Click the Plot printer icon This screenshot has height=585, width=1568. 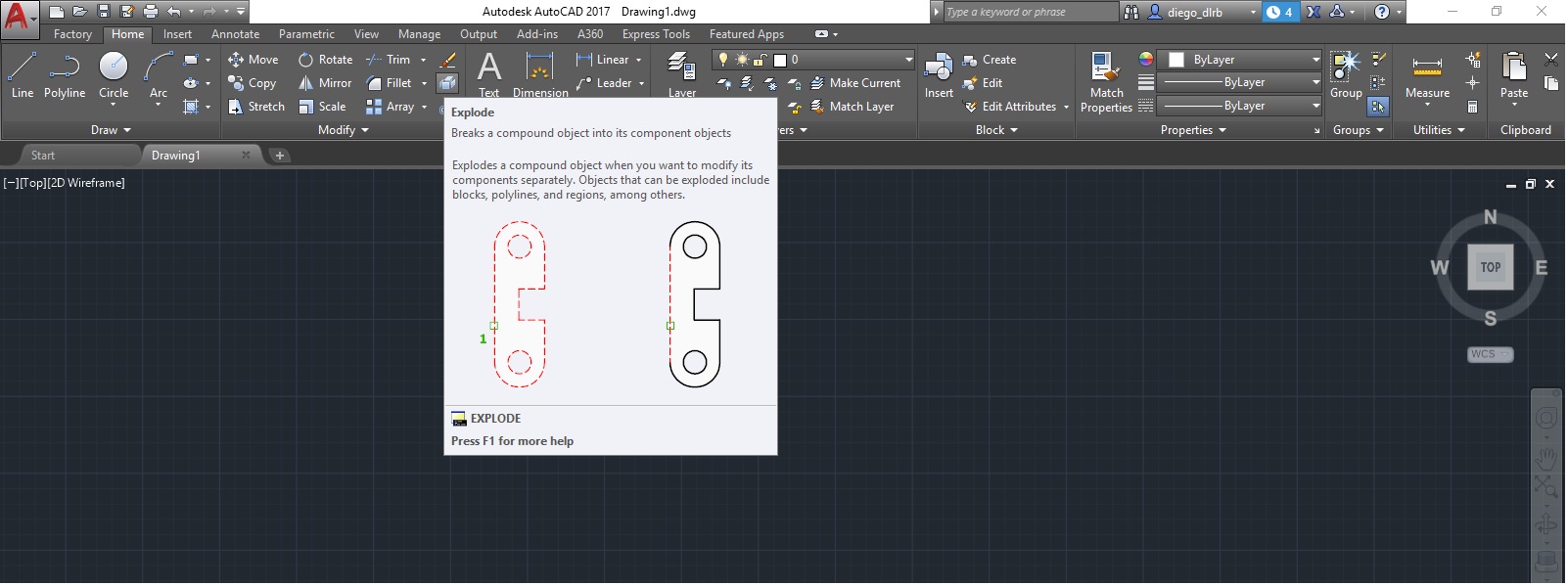coord(150,12)
